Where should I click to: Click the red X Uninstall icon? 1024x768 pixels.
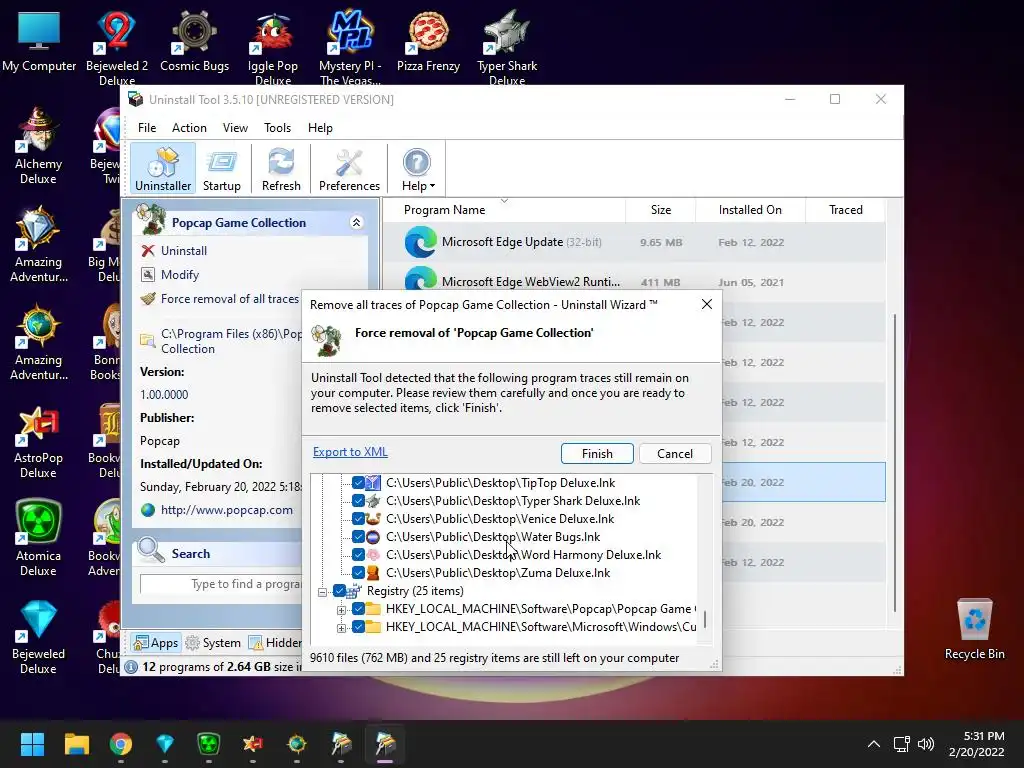click(x=148, y=251)
